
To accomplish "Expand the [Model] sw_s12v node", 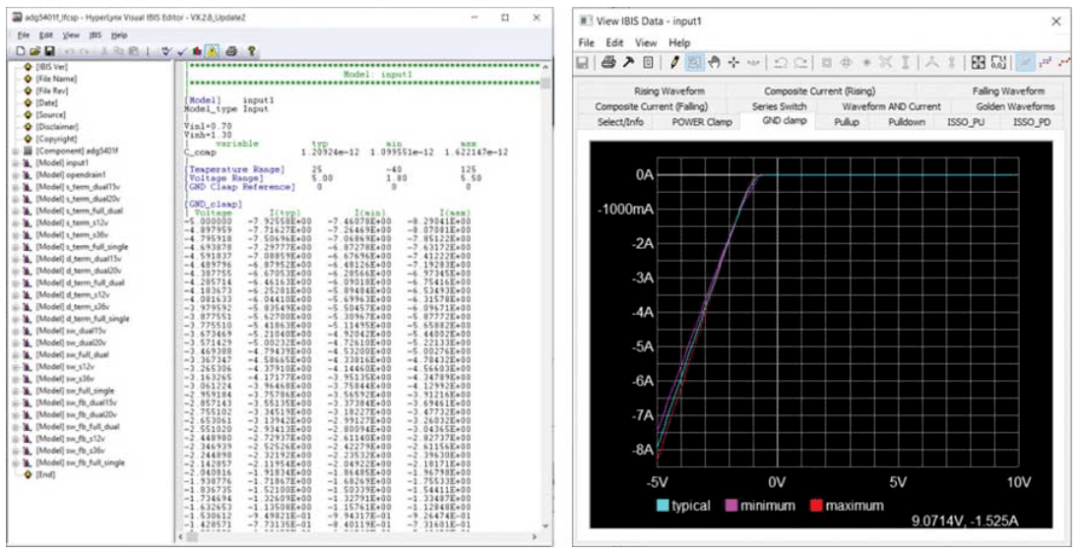I will tap(15, 367).
